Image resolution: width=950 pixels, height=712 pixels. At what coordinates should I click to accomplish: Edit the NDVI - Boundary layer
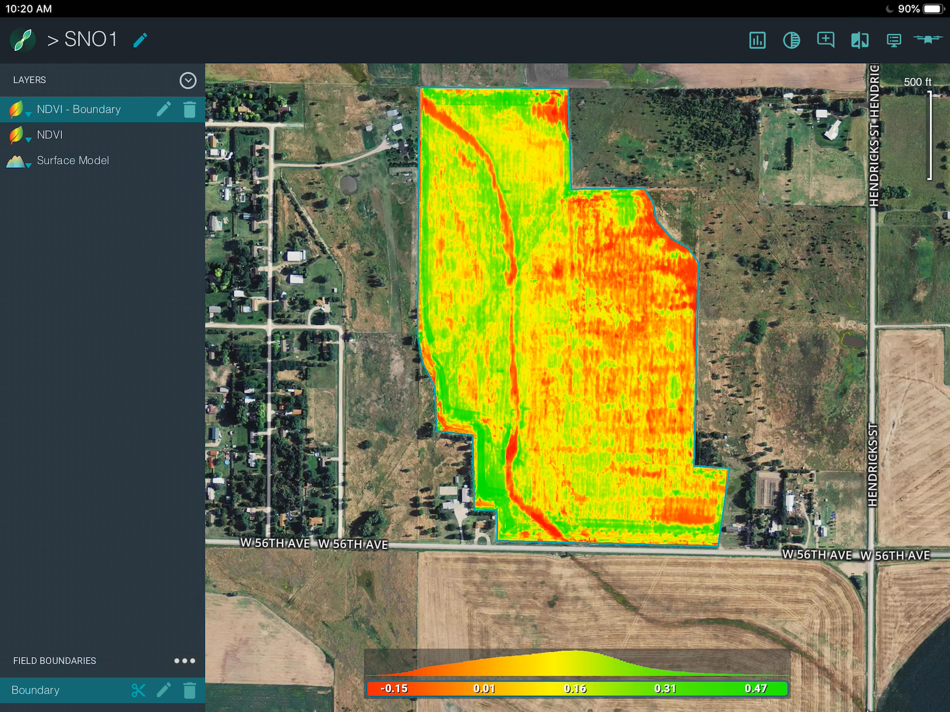(x=164, y=109)
